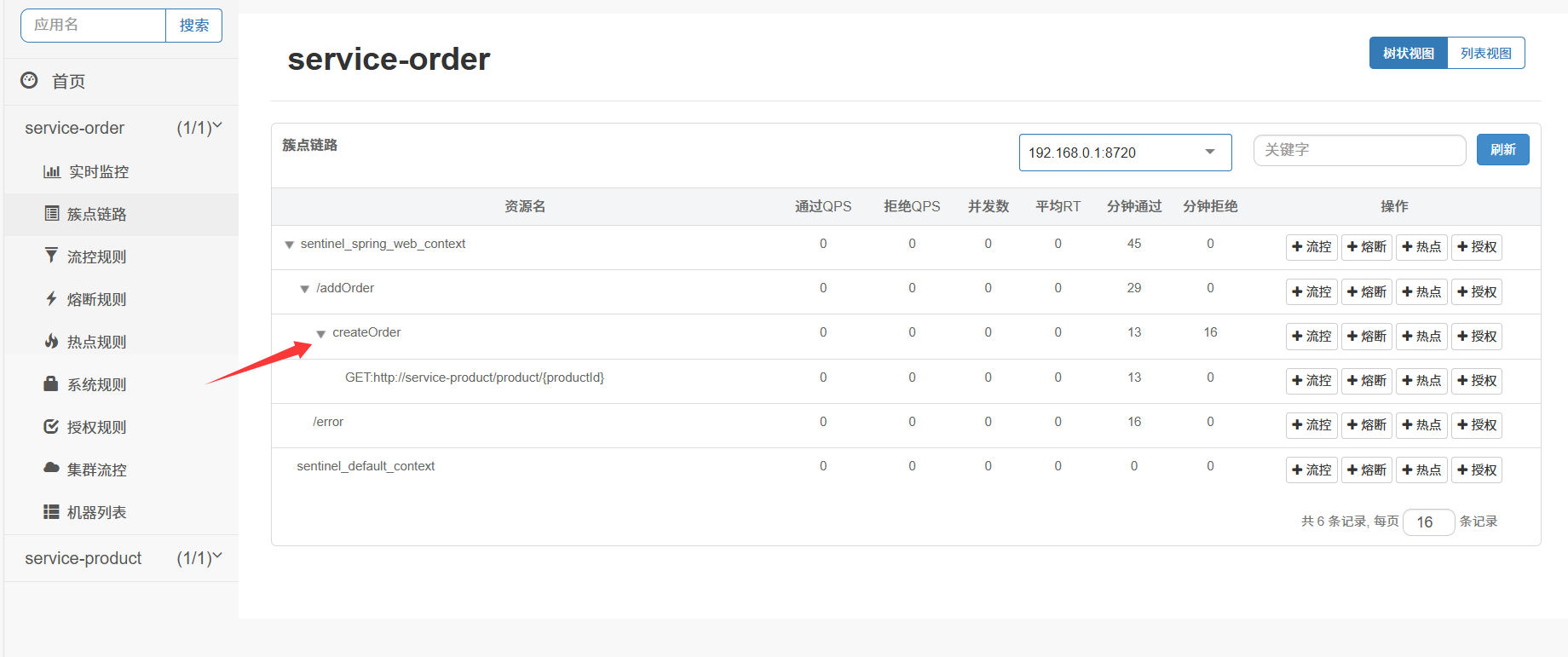Select the 授权规则 check-square icon
The width and height of the screenshot is (1568, 657).
coord(52,426)
